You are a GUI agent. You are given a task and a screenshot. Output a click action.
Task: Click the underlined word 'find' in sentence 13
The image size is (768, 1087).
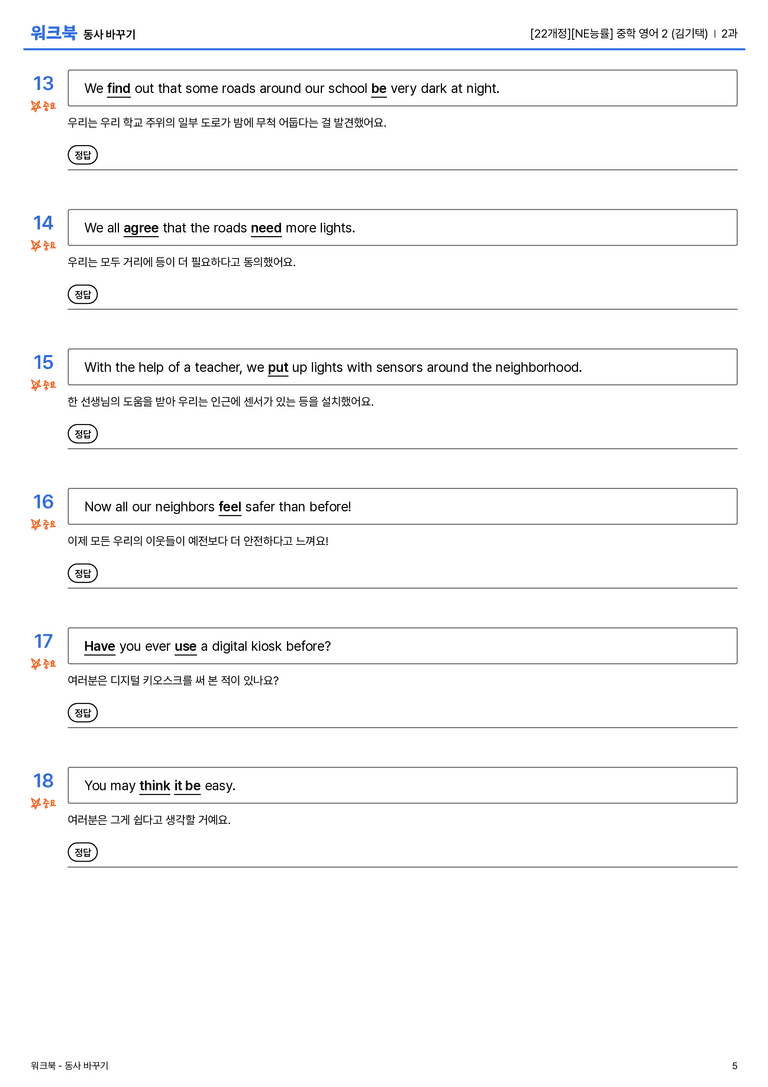[119, 89]
